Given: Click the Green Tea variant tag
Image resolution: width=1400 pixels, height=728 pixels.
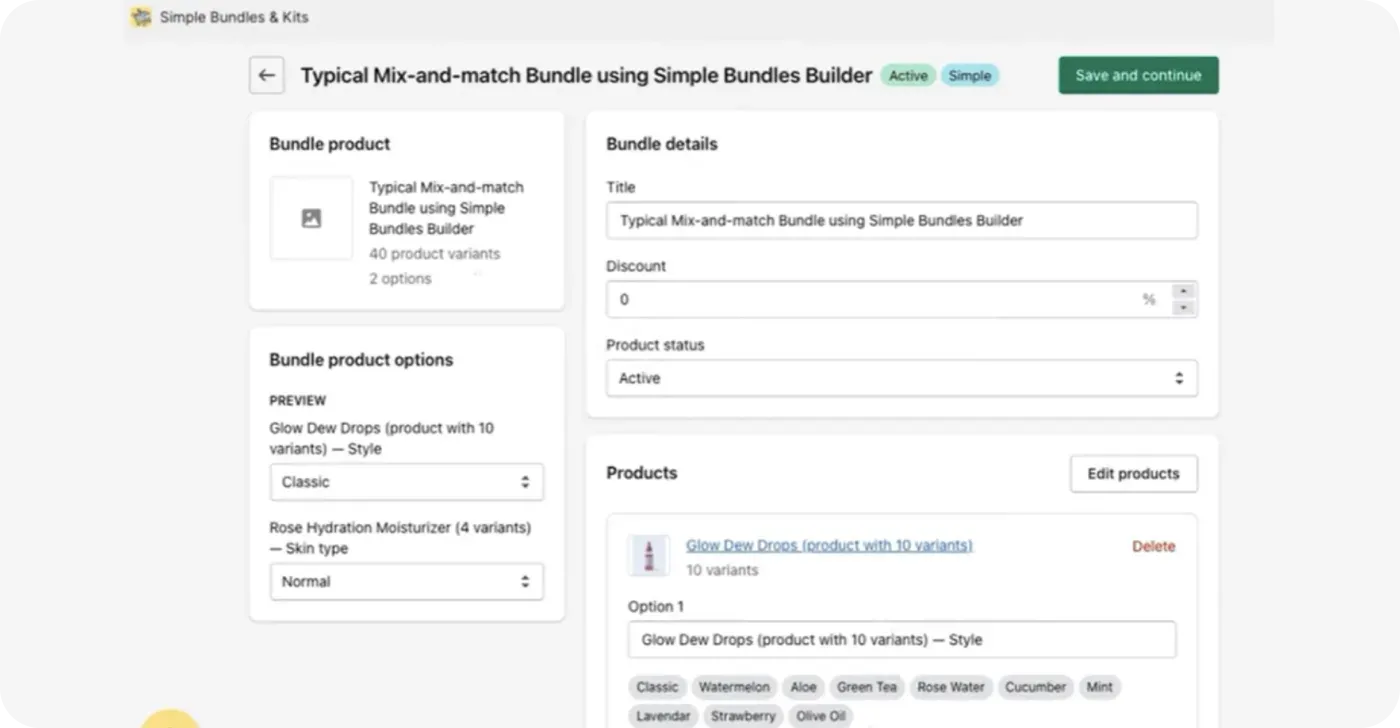Looking at the screenshot, I should tap(866, 687).
